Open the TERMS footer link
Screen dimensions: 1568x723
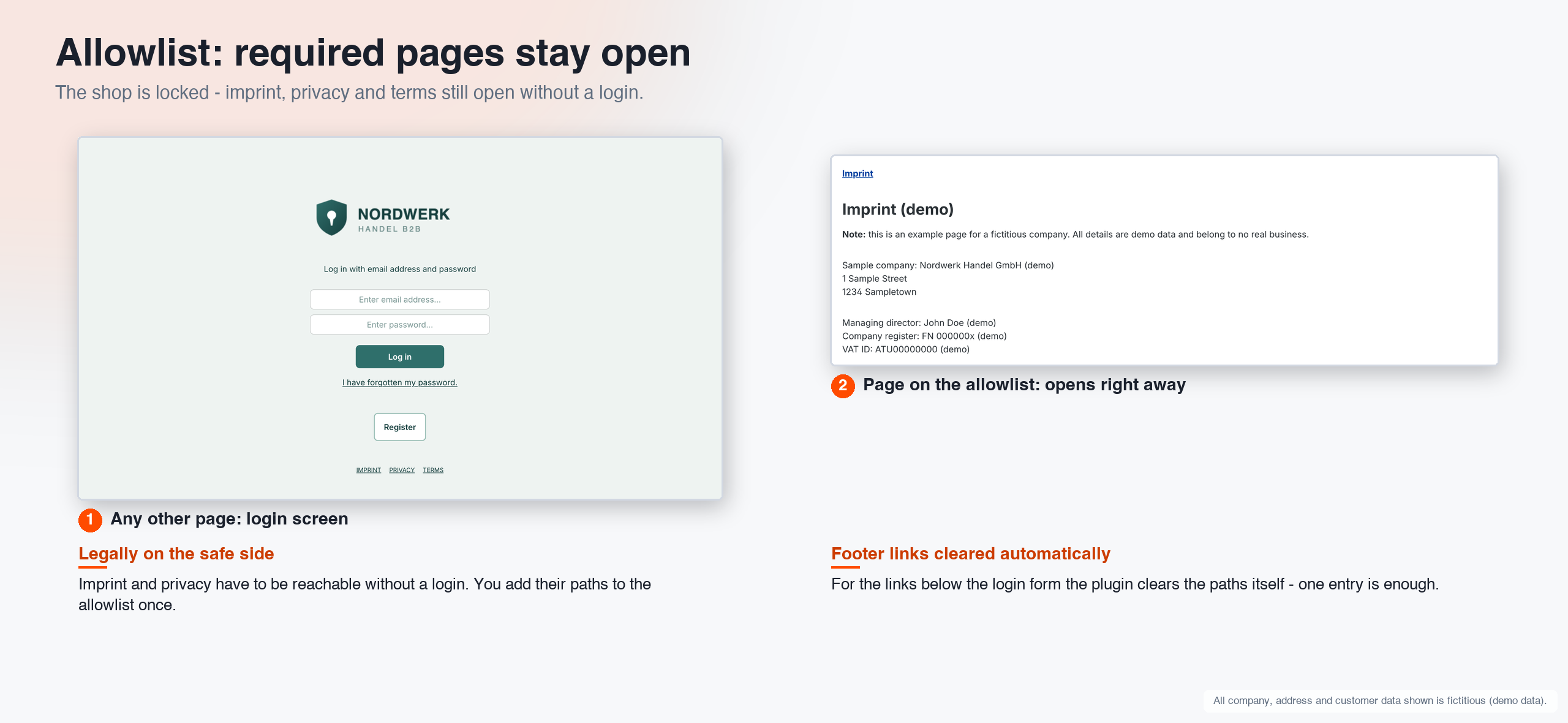click(433, 470)
